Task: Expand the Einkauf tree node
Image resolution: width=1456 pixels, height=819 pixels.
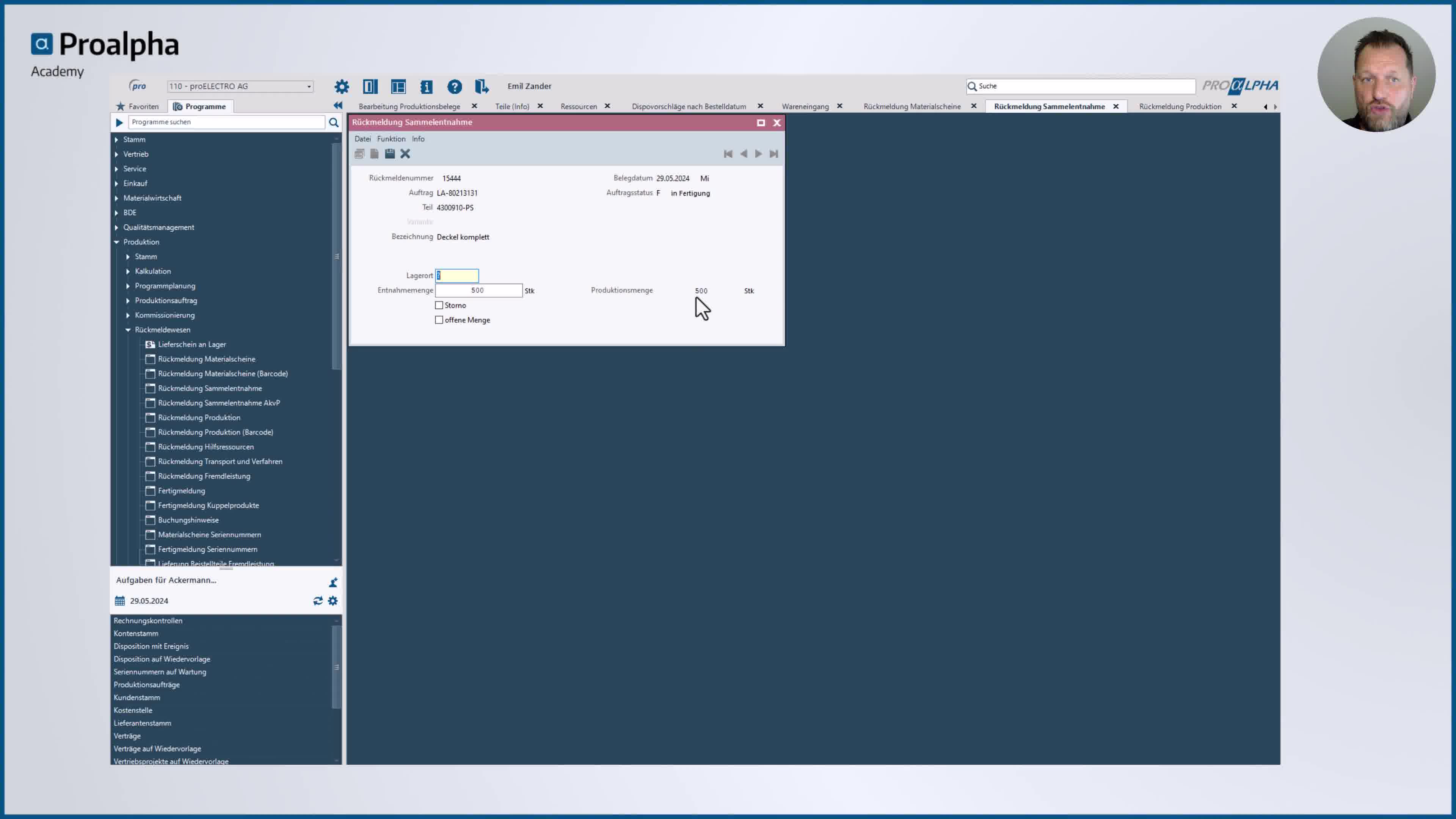Action: [x=116, y=184]
